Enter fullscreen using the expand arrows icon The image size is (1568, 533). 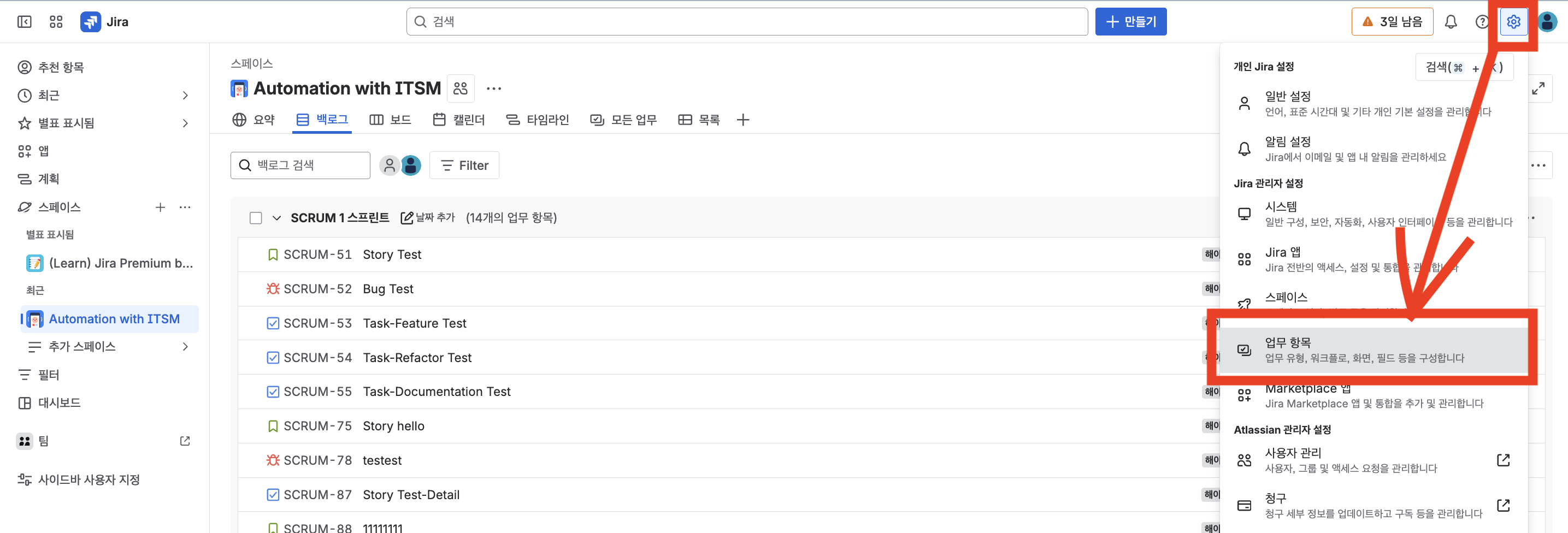(1538, 88)
